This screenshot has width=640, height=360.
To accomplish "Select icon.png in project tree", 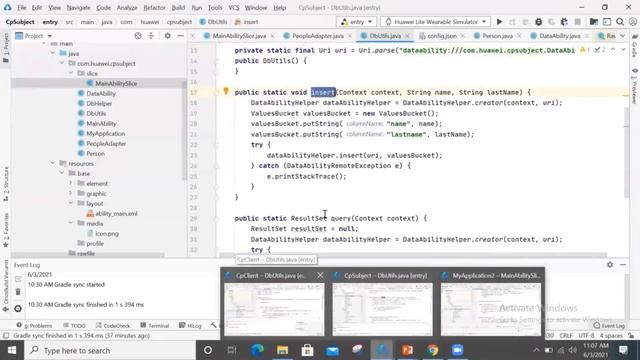I will coord(102,233).
